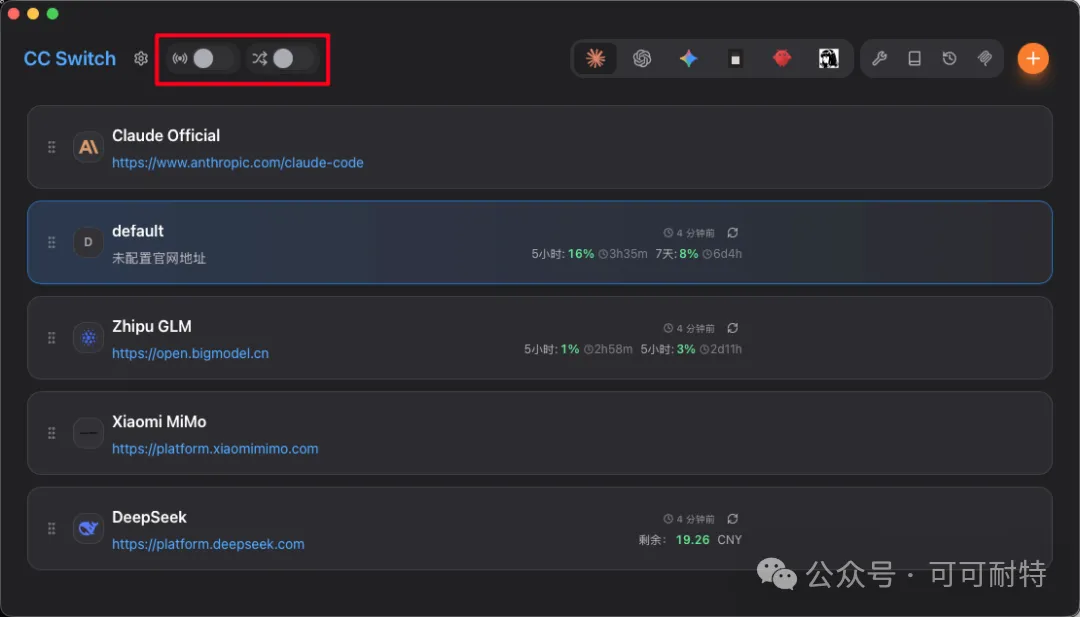
Task: Click the 19.26 balance in DeepSeek
Action: 692,540
